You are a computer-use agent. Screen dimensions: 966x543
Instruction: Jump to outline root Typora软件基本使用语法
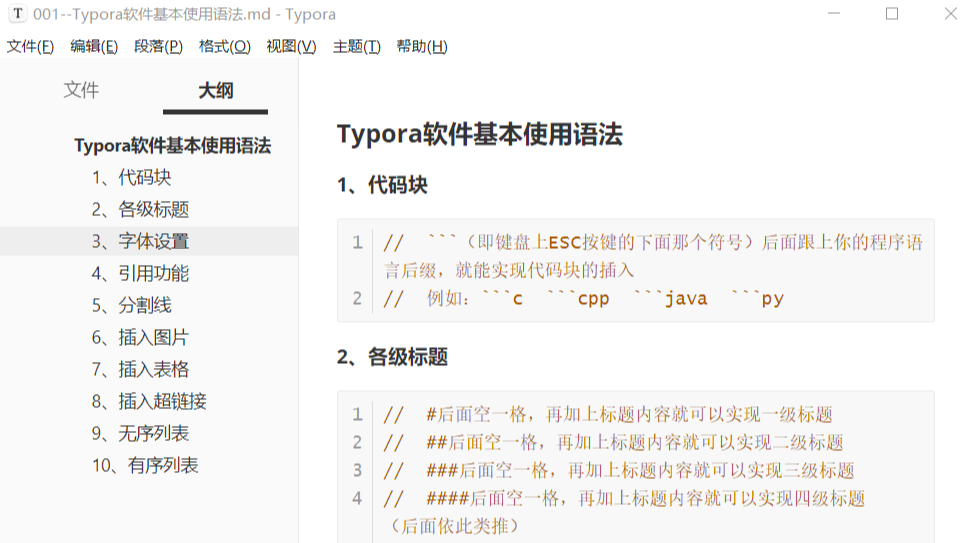[172, 145]
